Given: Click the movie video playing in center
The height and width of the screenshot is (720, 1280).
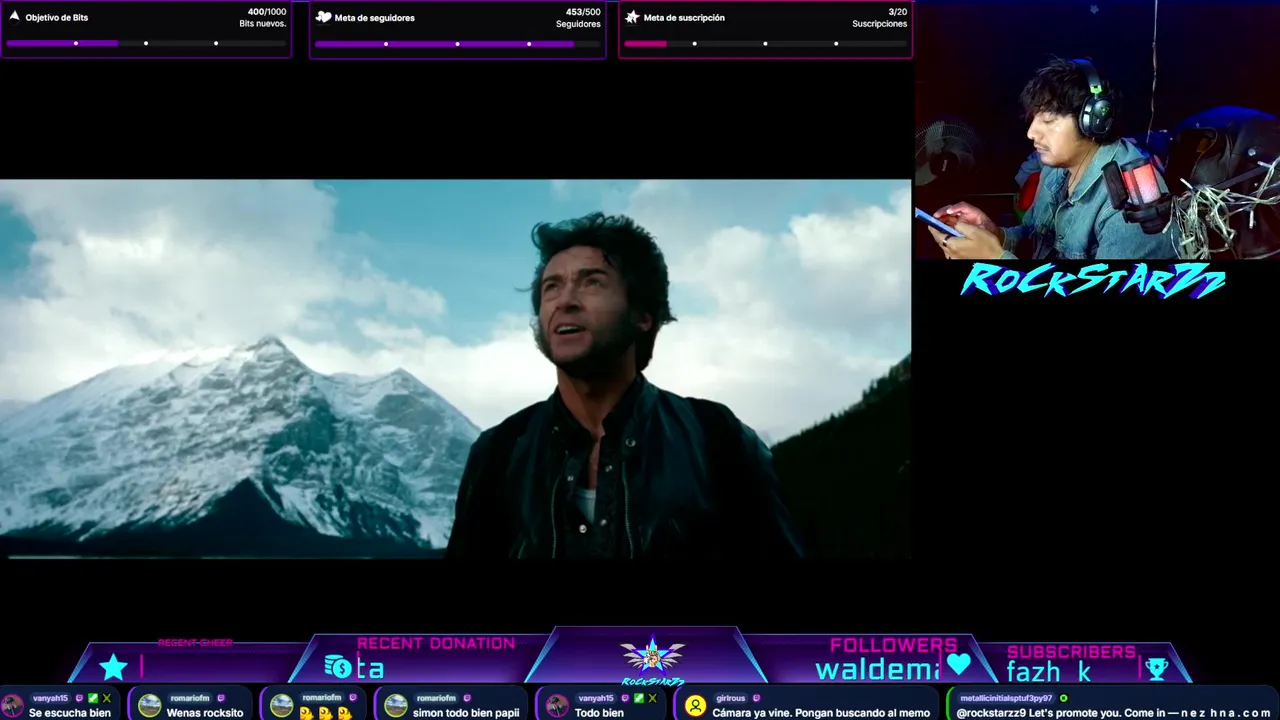Looking at the screenshot, I should pyautogui.click(x=455, y=368).
